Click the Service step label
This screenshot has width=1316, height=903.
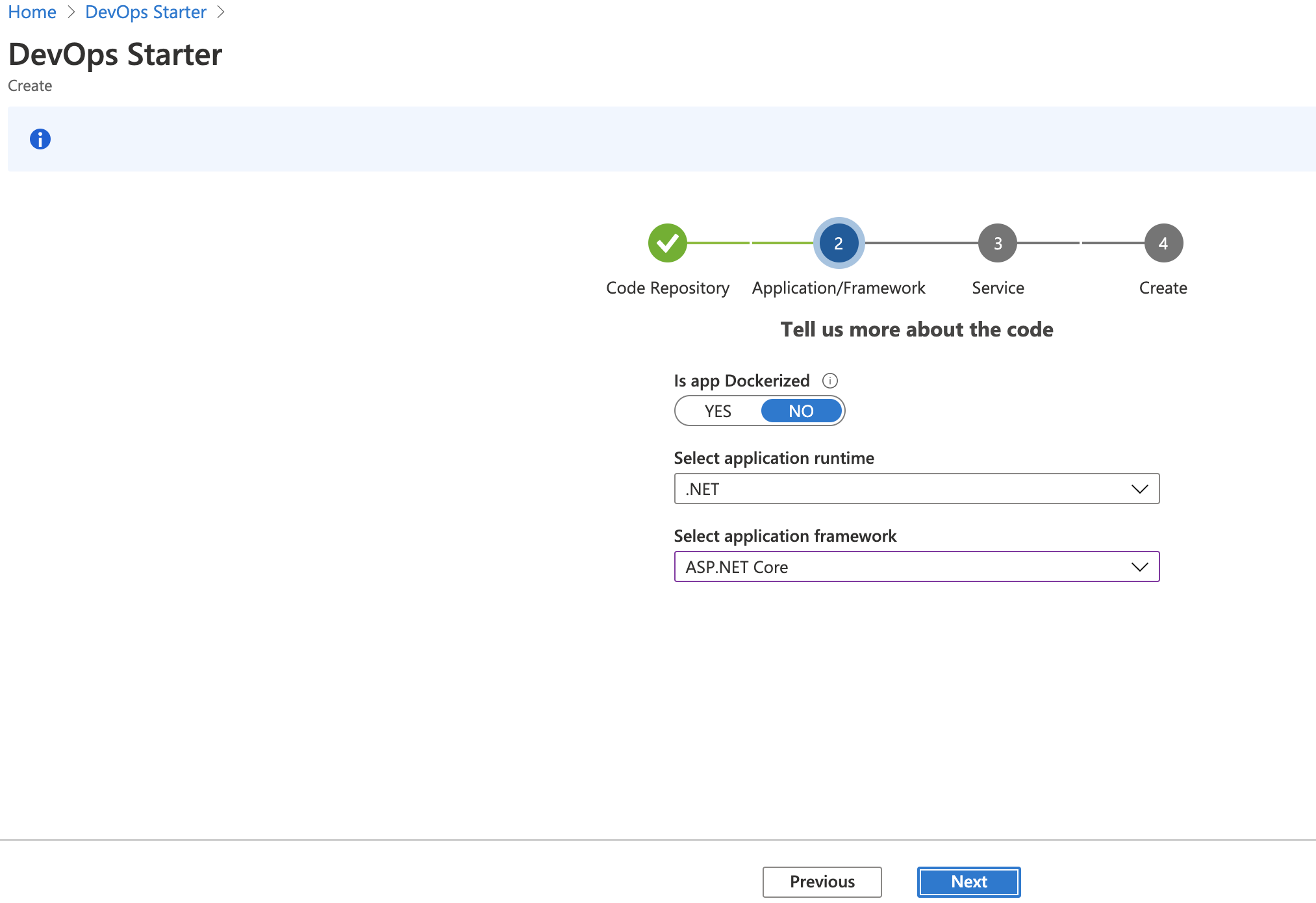point(998,288)
